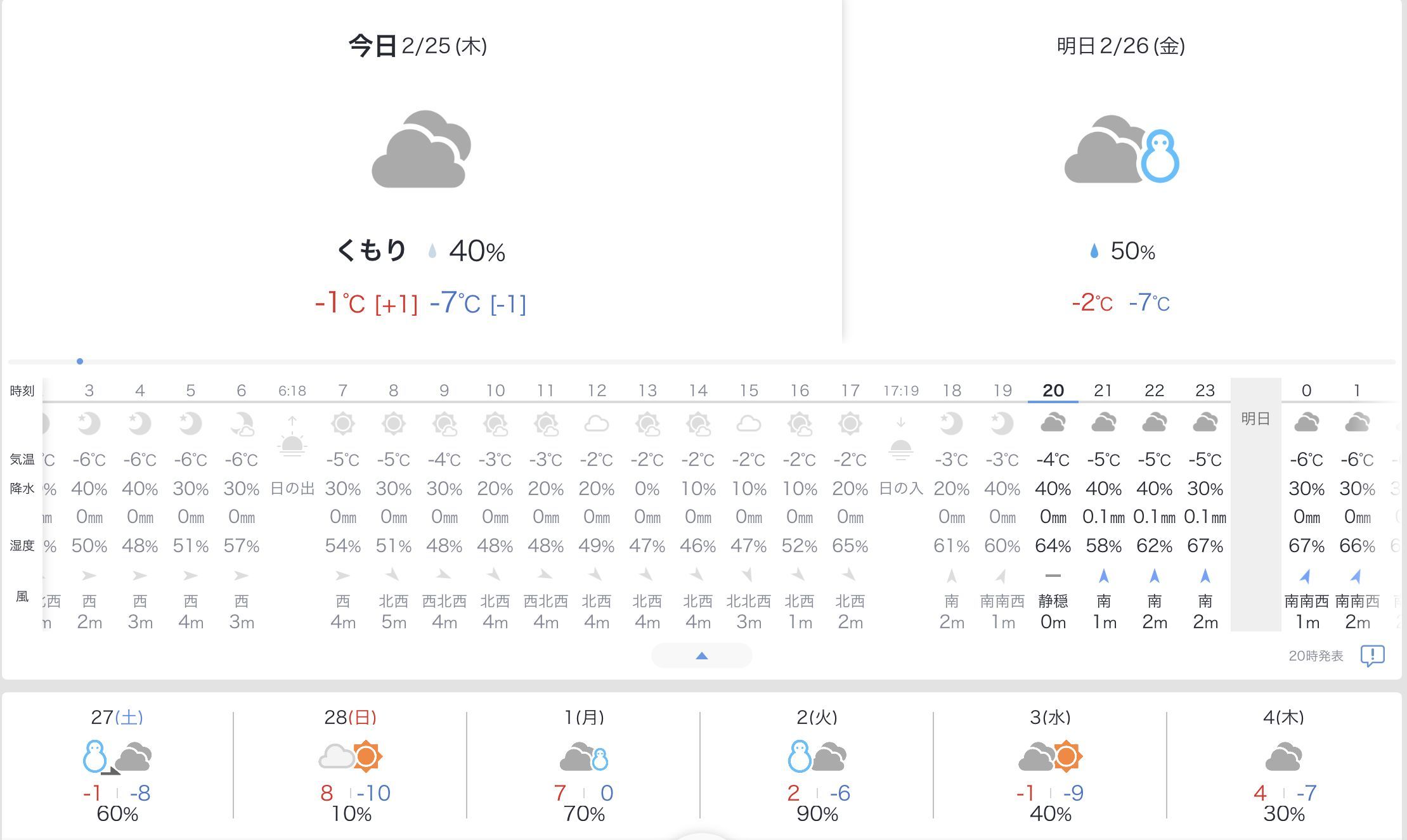Click the 時刻 row label
The image size is (1407, 840).
(22, 391)
